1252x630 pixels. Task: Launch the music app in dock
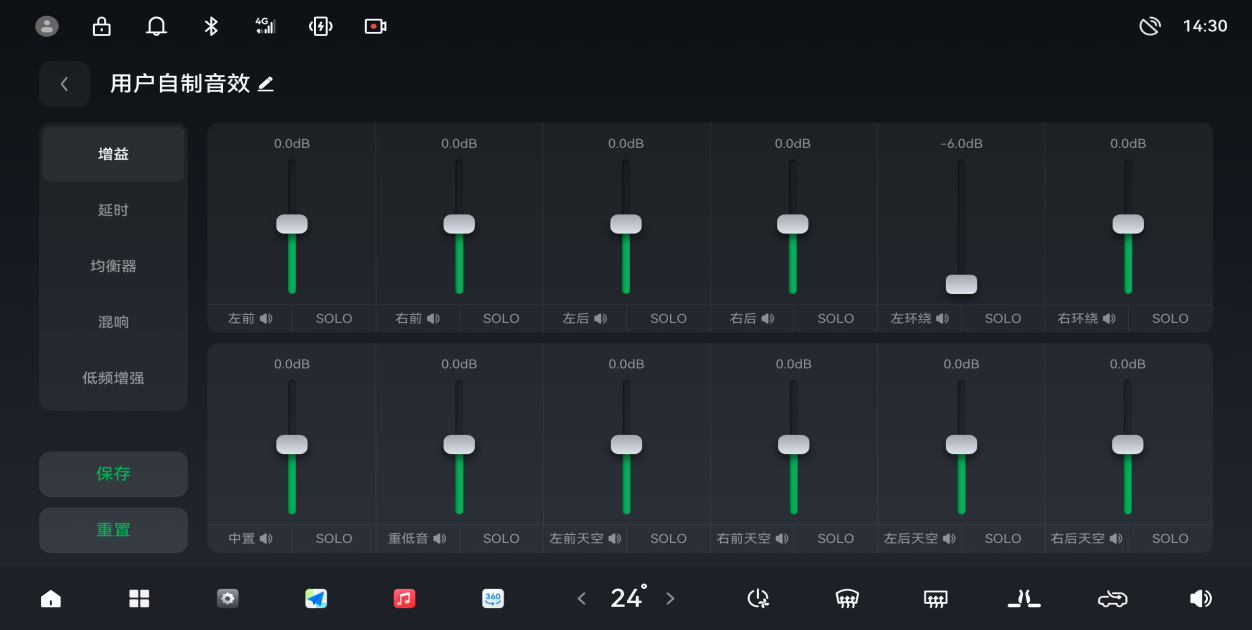click(404, 598)
